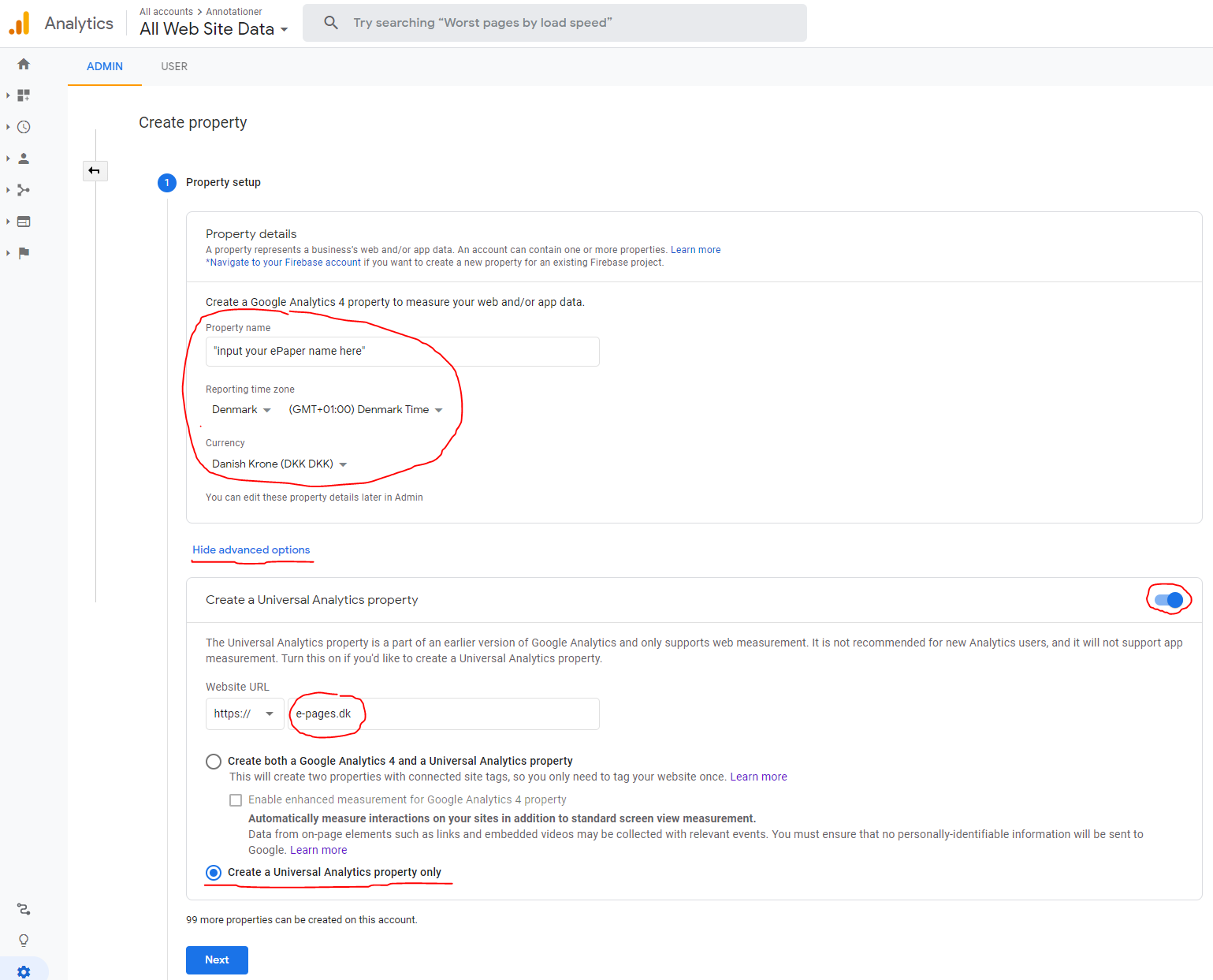Switch to the USER tab
The width and height of the screenshot is (1213, 980).
[x=174, y=66]
